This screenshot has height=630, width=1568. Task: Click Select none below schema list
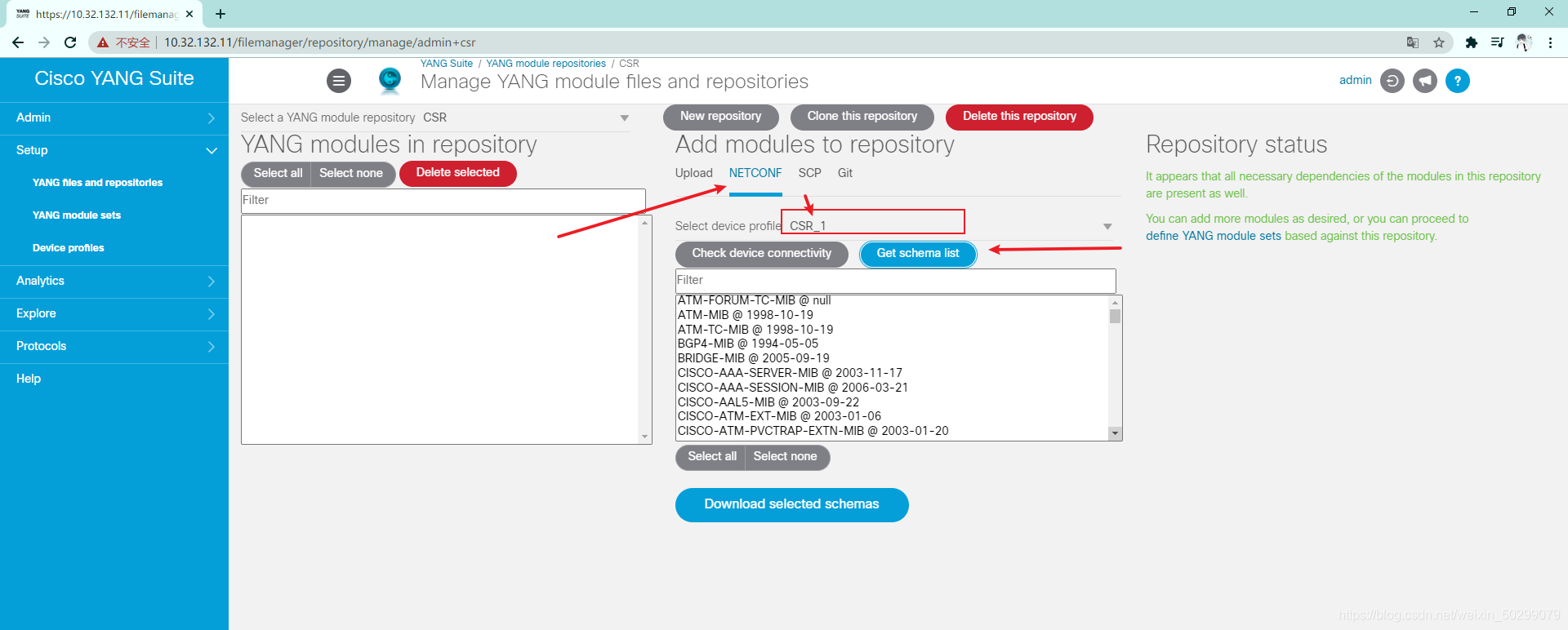[786, 457]
